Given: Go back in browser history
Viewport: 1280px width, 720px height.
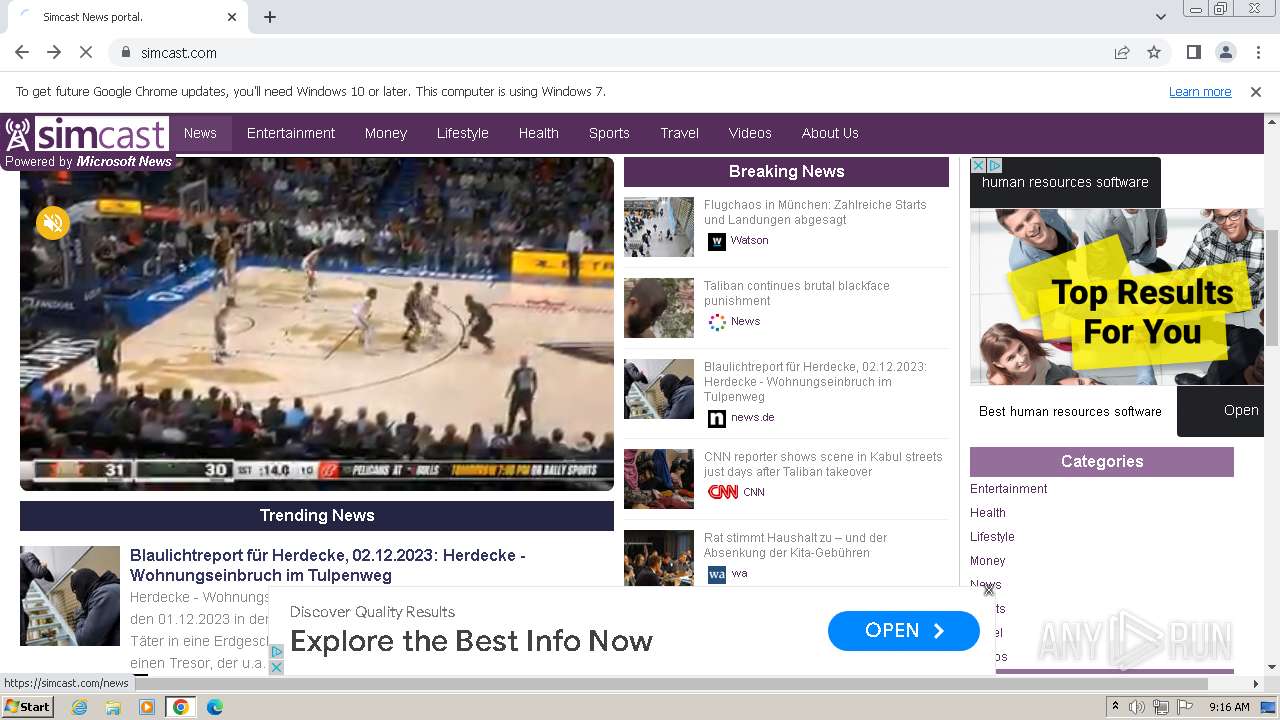Looking at the screenshot, I should 22,53.
